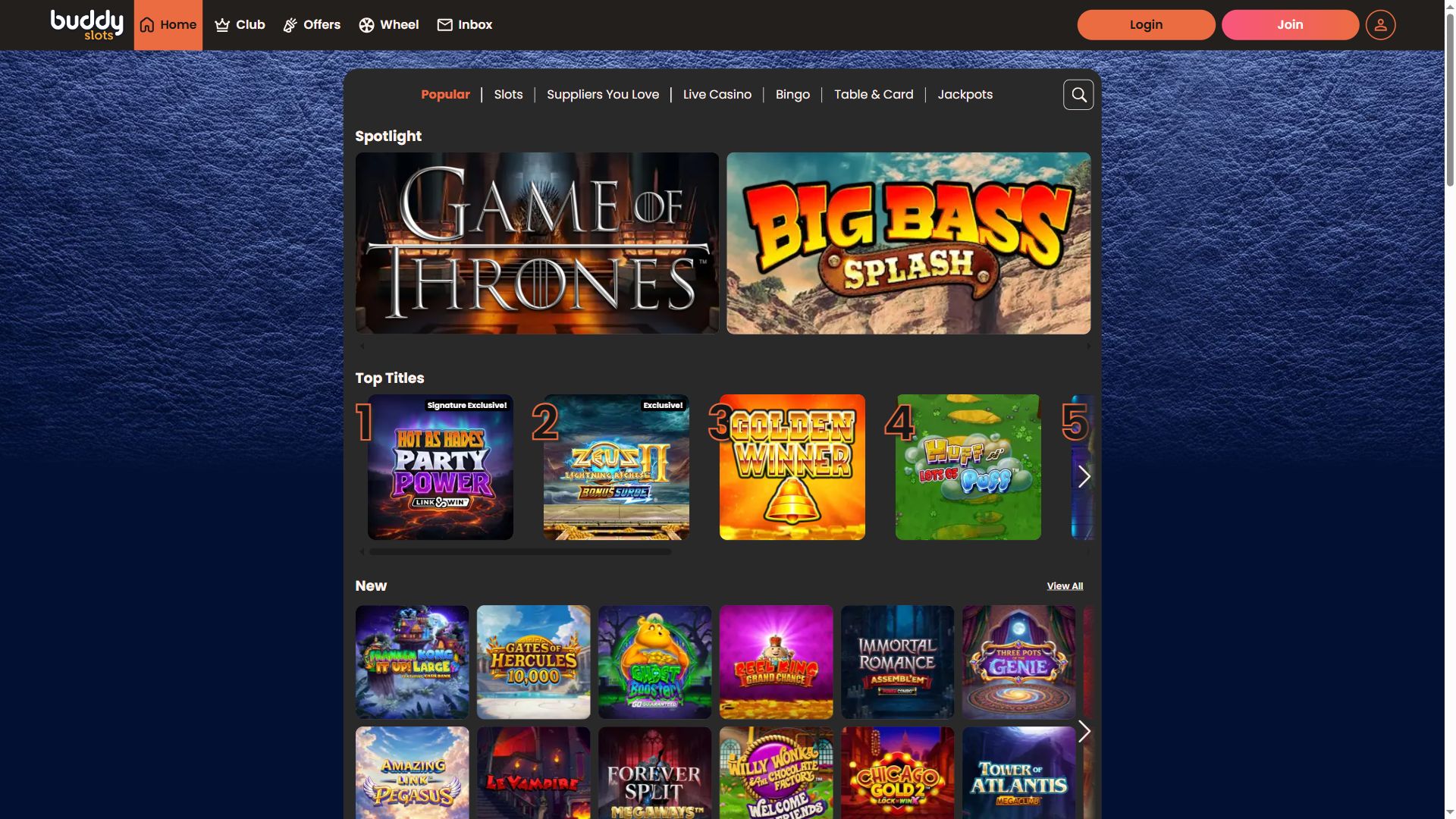Advance Top Titles carousel with right chevron
The width and height of the screenshot is (1456, 819).
(1084, 476)
